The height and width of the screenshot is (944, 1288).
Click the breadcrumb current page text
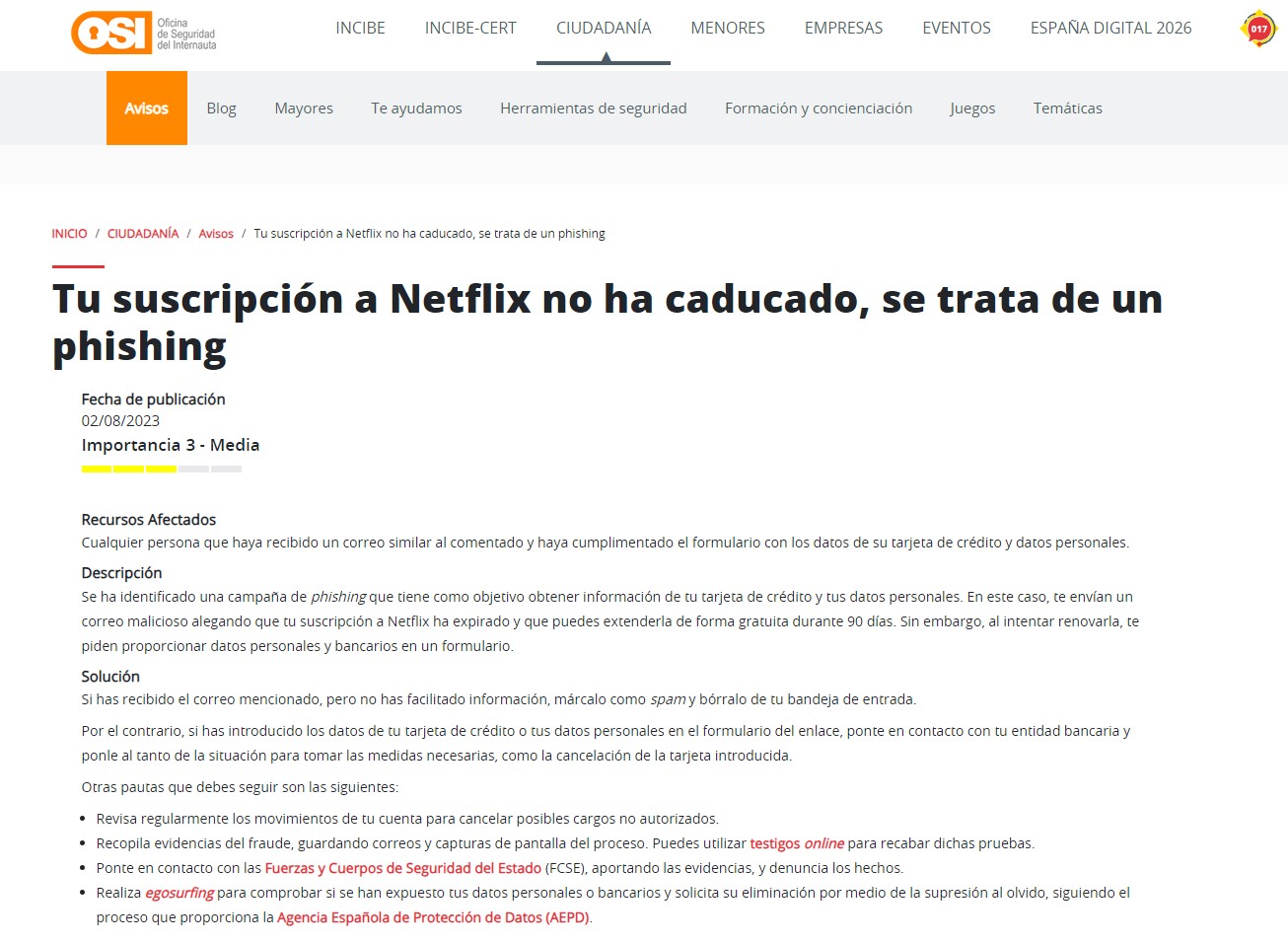pyautogui.click(x=429, y=234)
